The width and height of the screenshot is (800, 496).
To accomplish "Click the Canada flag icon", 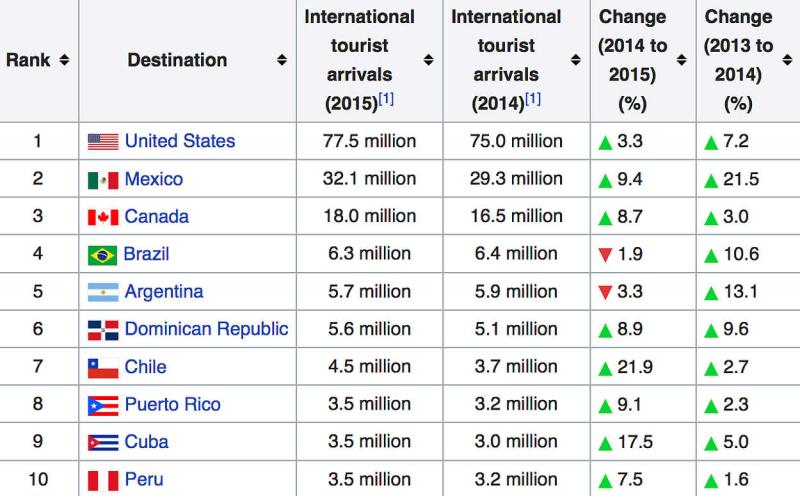I will pos(103,217).
